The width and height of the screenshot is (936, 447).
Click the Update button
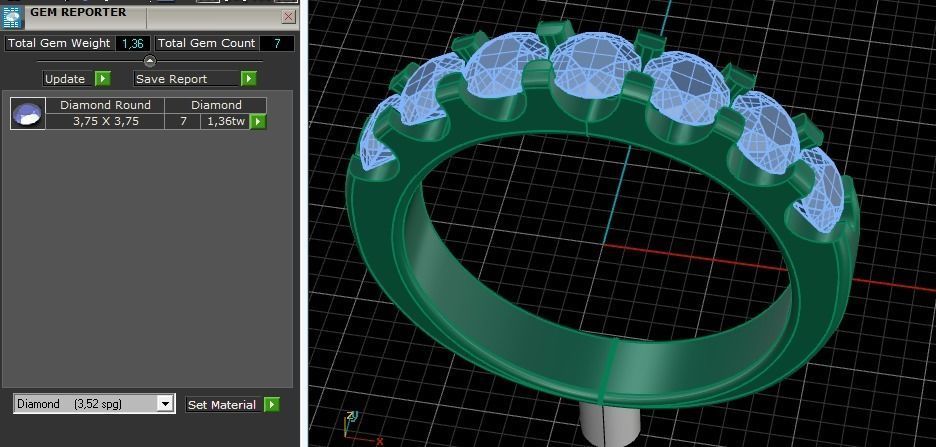[x=69, y=79]
